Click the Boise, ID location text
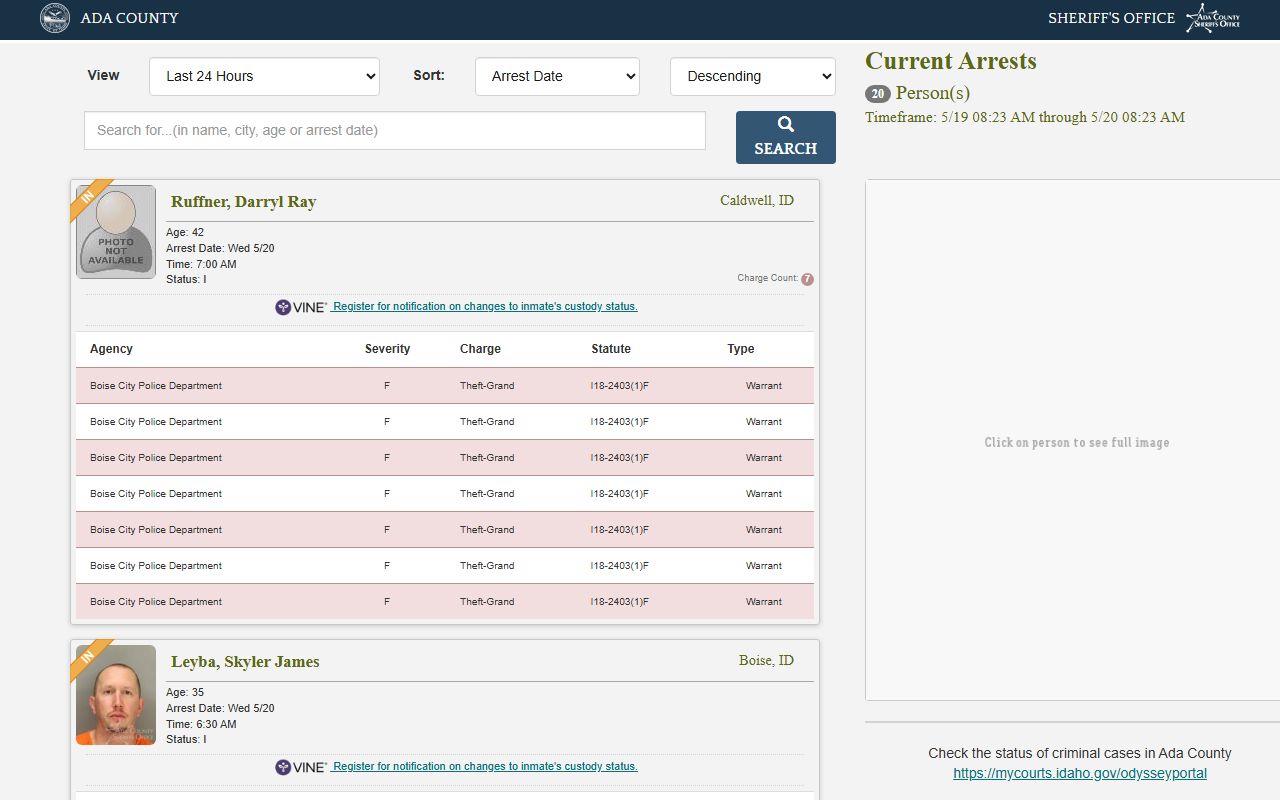Screen dimensions: 1280x800 (766, 661)
